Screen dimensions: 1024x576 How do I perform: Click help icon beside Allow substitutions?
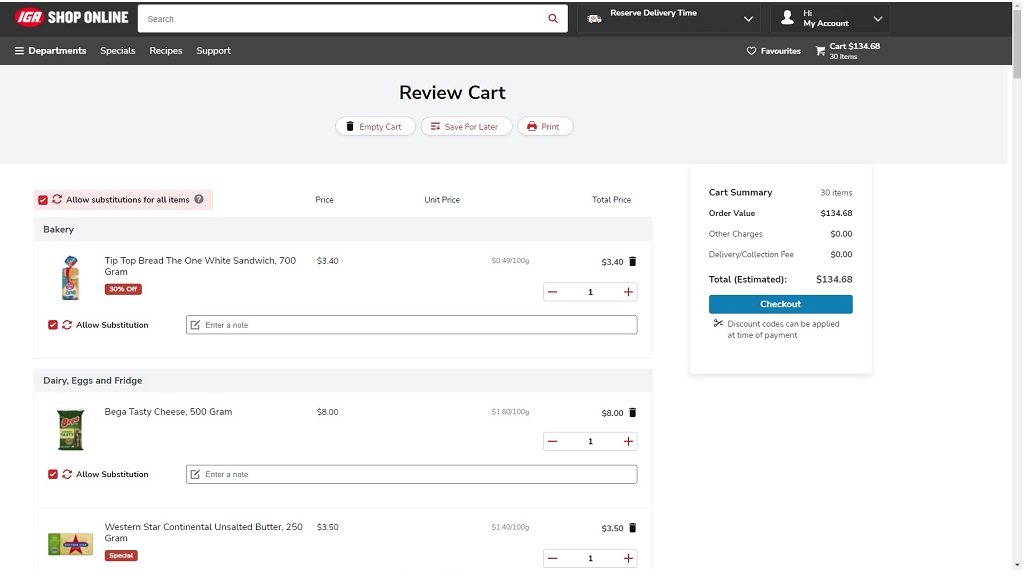click(199, 199)
